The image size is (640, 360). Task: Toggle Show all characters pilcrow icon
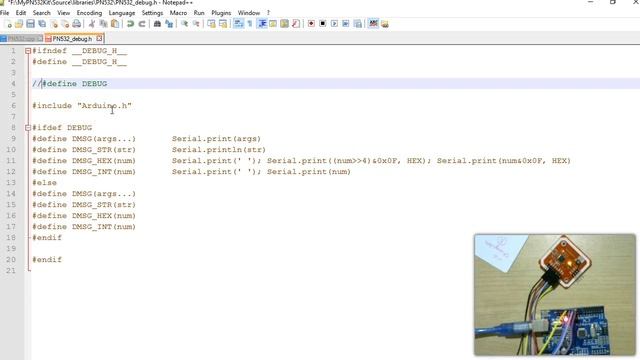click(x=250, y=24)
